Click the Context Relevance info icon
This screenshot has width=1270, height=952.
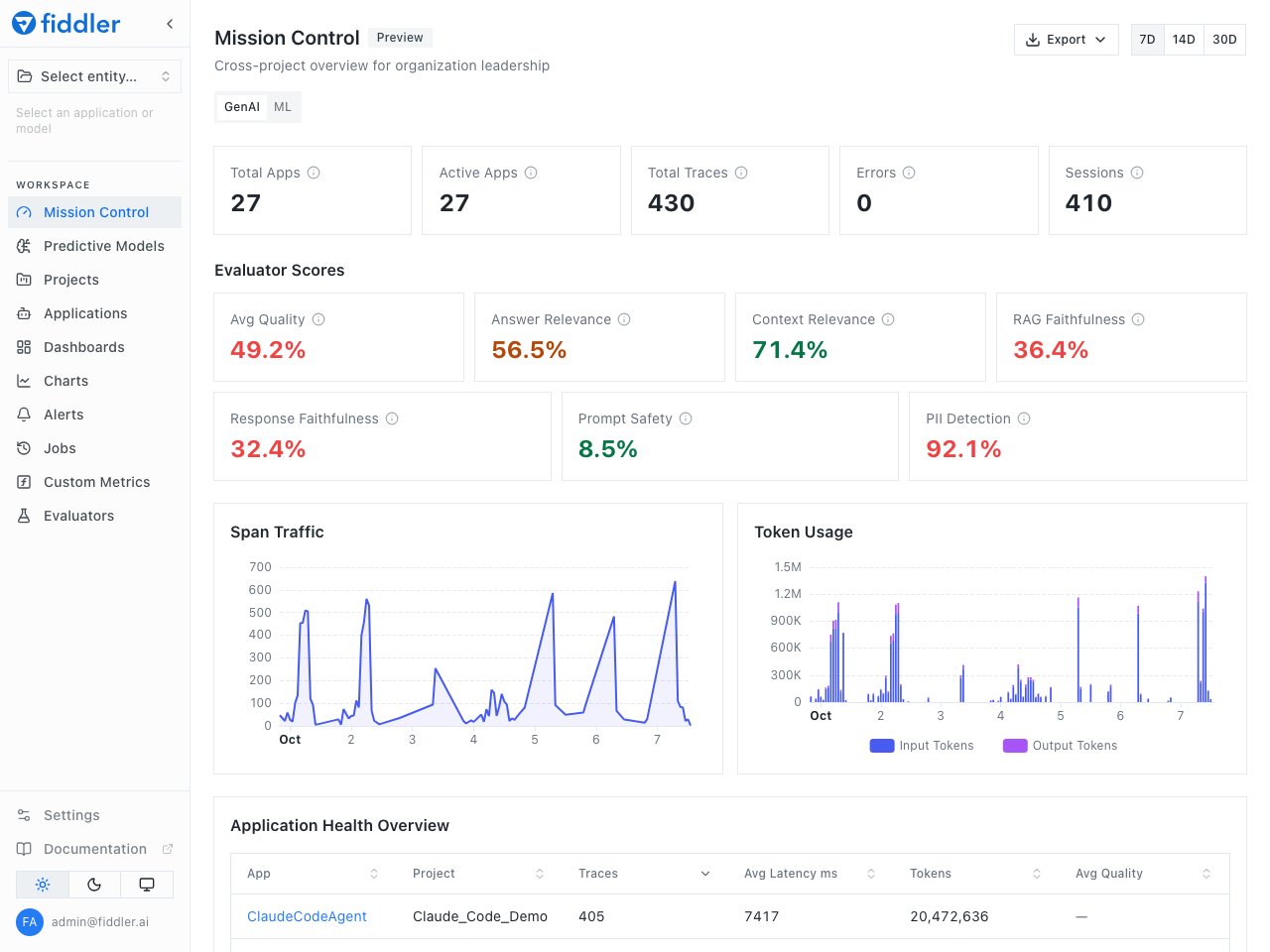pyautogui.click(x=888, y=319)
